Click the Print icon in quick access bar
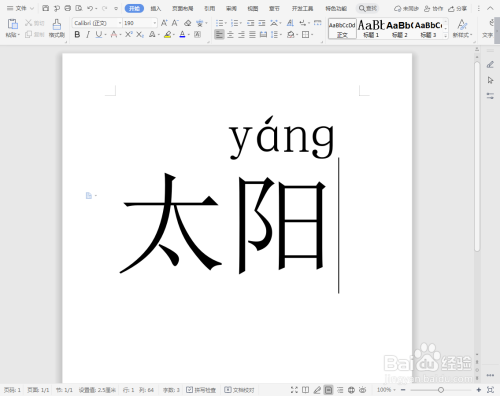The height and width of the screenshot is (396, 500). 68,8
